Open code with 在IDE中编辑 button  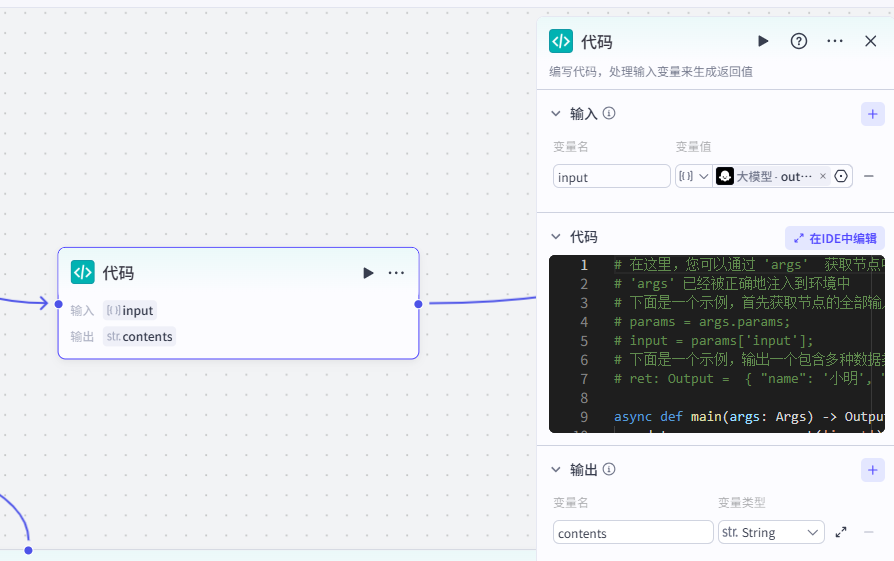click(x=835, y=238)
